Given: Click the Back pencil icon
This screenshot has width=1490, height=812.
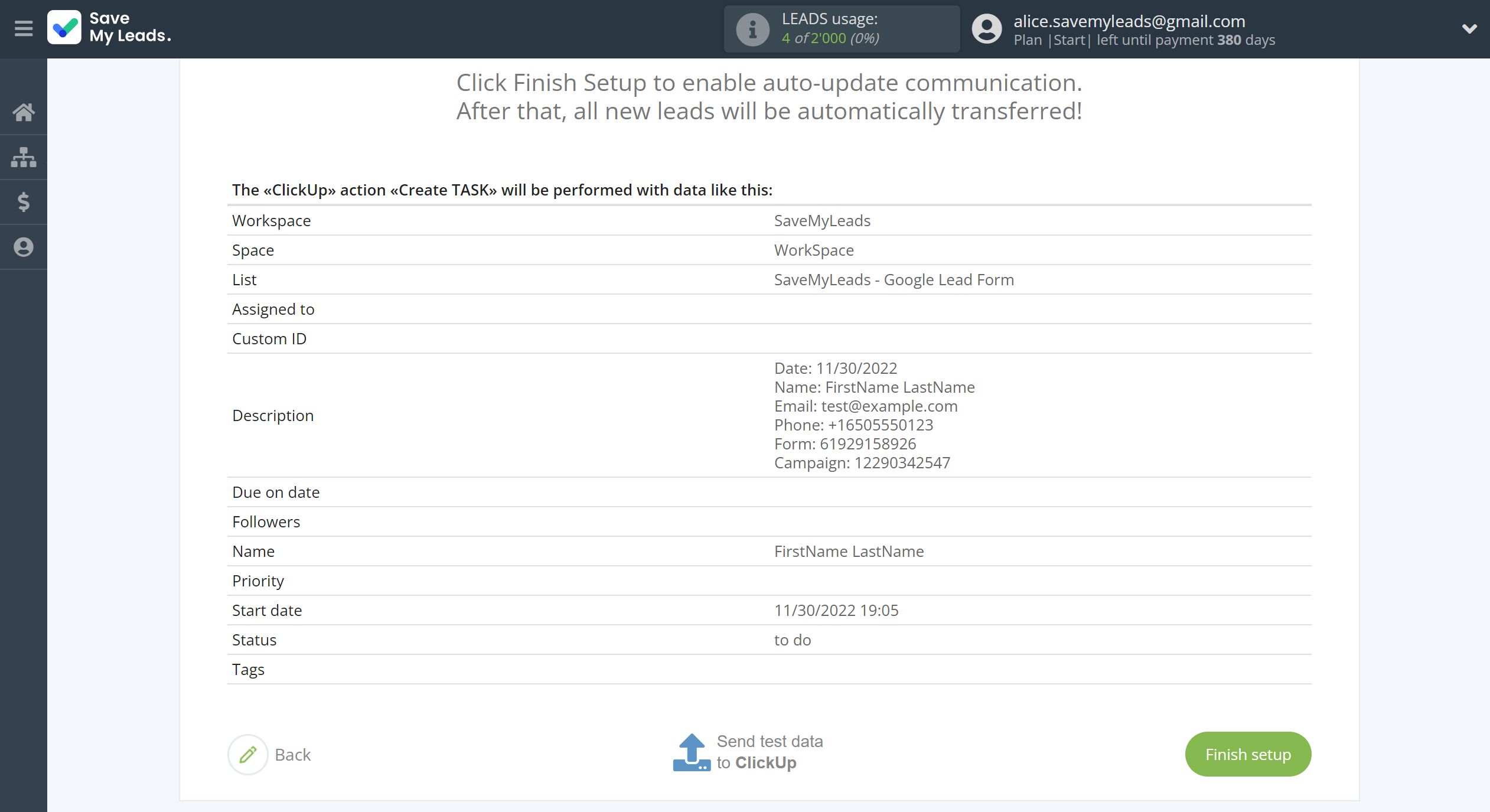Looking at the screenshot, I should (x=248, y=754).
